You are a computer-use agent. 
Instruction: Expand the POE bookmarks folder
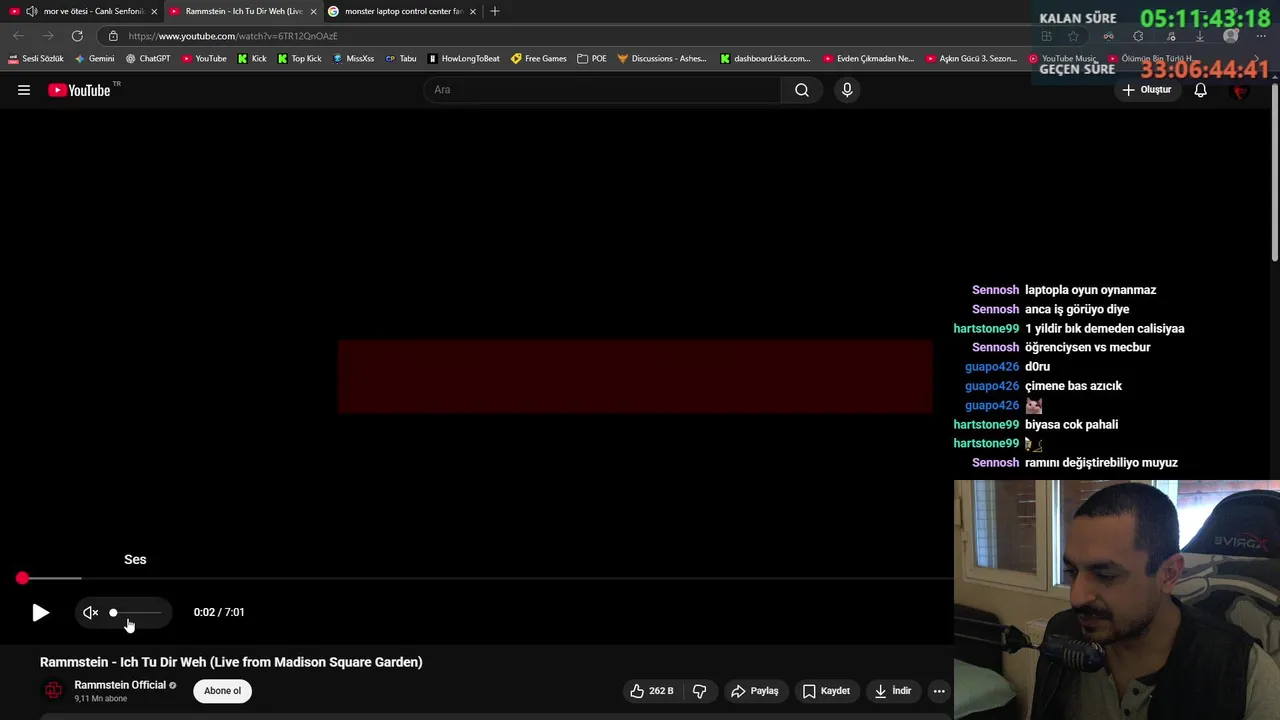(592, 58)
